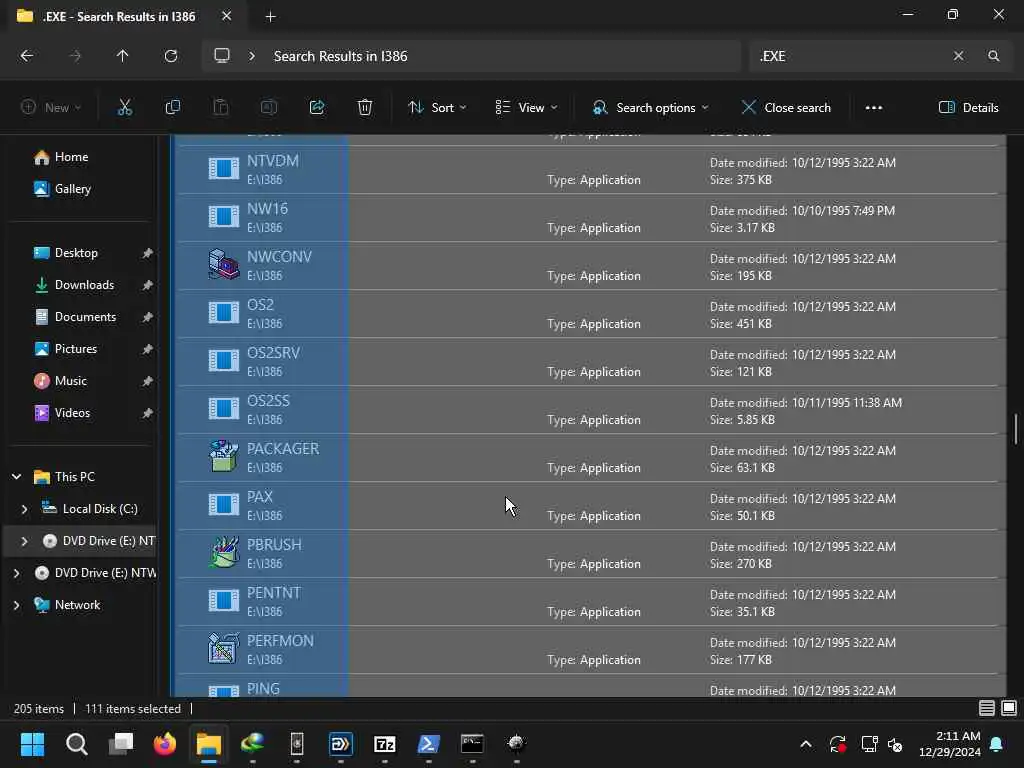Click the NTVDM file icon
Screen dimensions: 1024x768
click(x=223, y=169)
